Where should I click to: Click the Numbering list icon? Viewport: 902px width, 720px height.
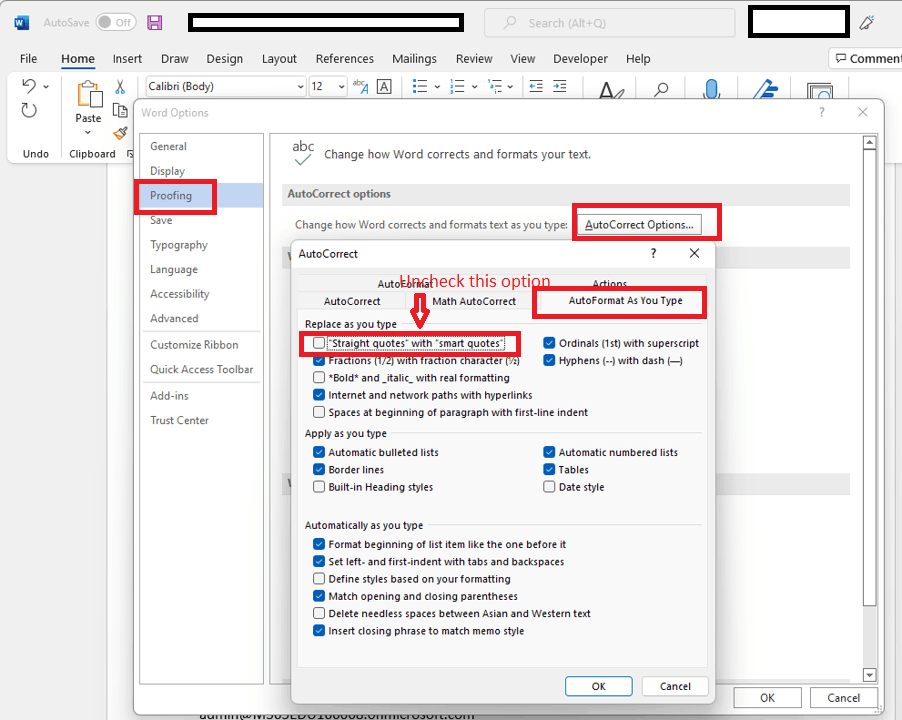[x=457, y=86]
